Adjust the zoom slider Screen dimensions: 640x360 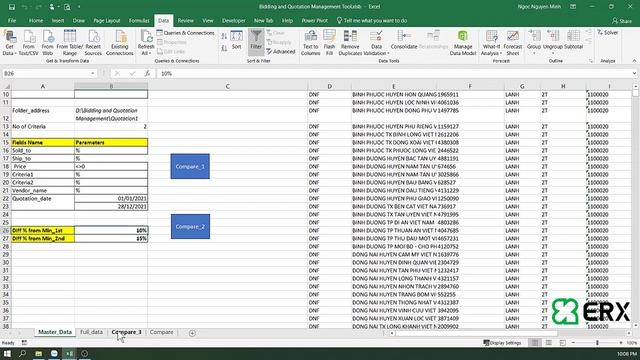597,343
